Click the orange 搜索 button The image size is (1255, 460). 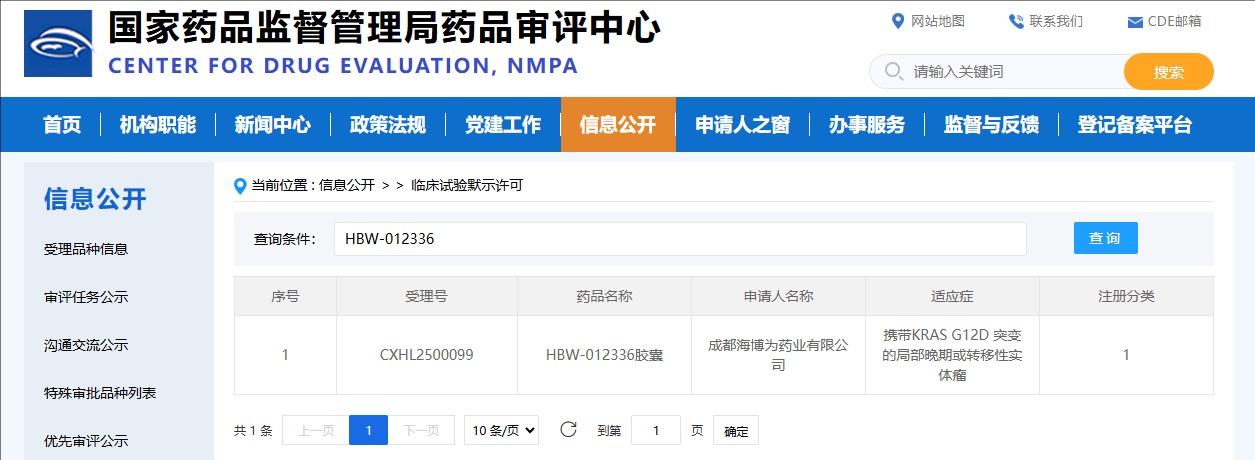click(x=1169, y=72)
